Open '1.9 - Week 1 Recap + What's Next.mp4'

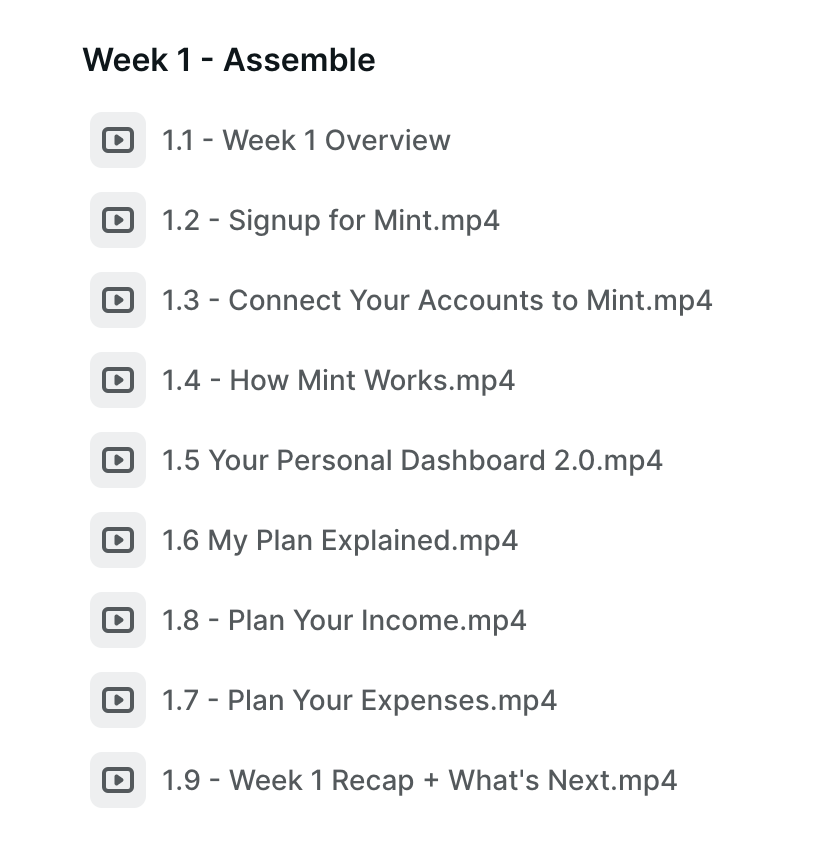[419, 780]
